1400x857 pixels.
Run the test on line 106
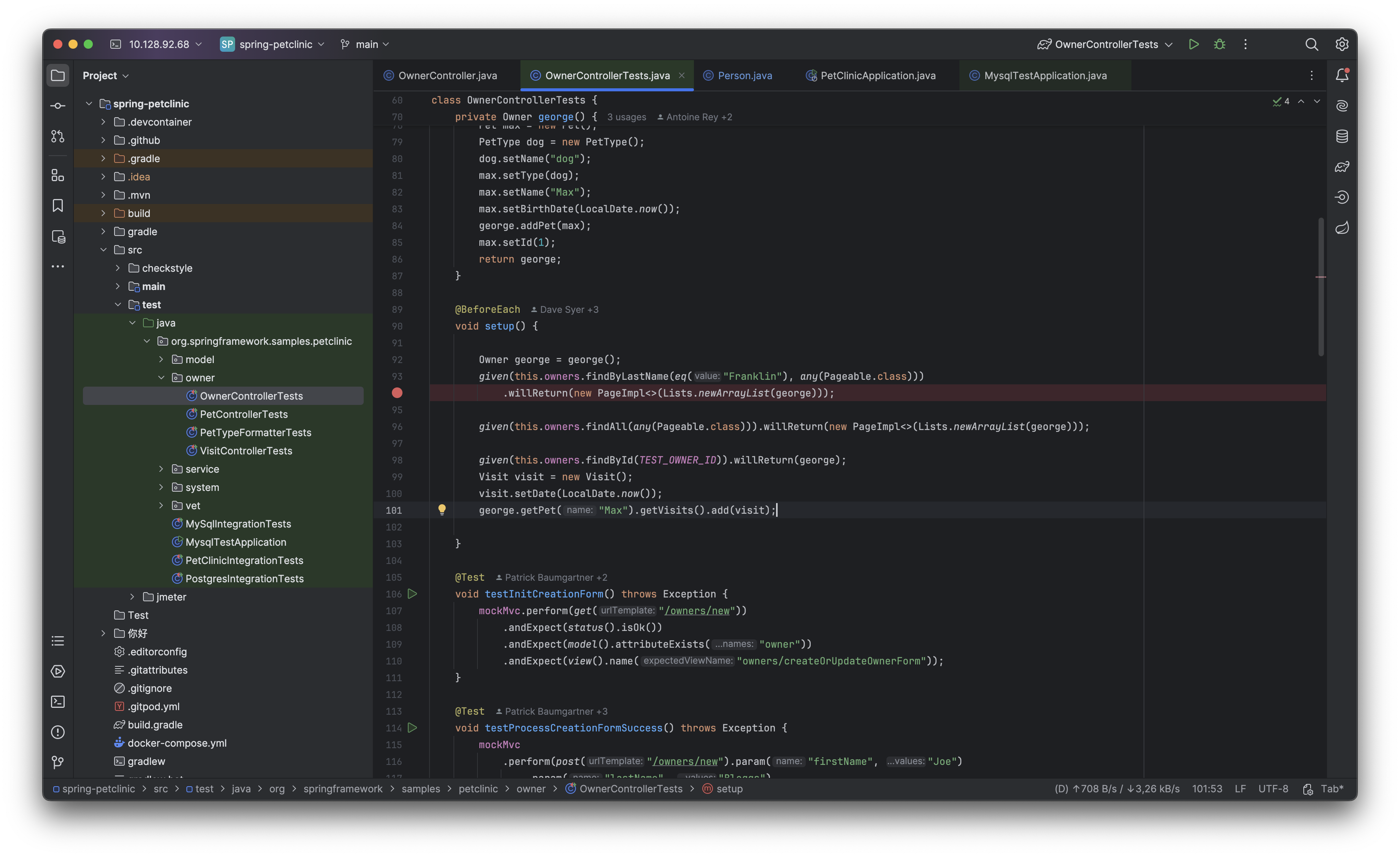click(x=412, y=594)
